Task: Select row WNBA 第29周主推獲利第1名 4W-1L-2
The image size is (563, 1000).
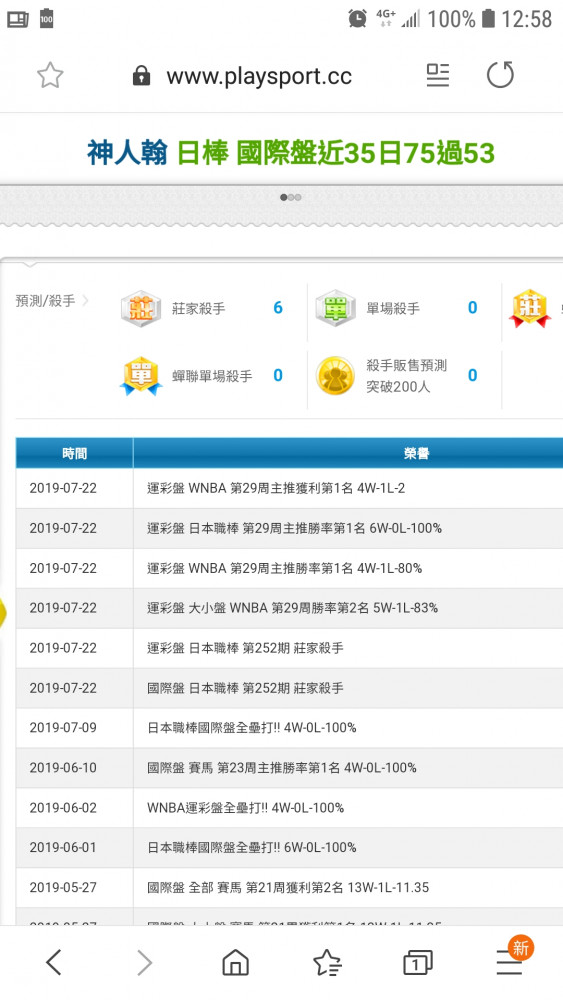Action: 289,489
